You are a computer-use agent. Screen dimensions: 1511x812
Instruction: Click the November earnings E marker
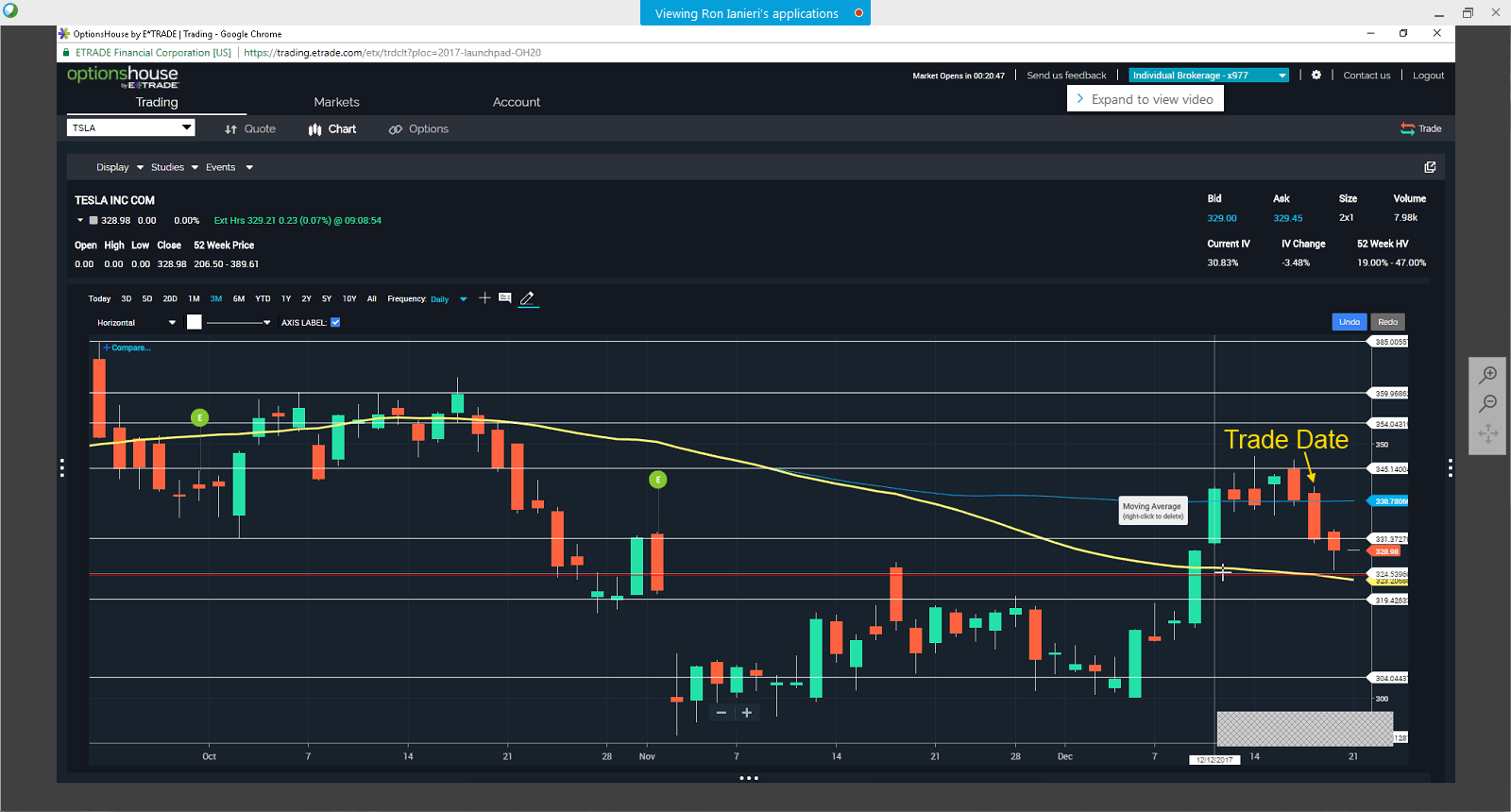pos(658,480)
